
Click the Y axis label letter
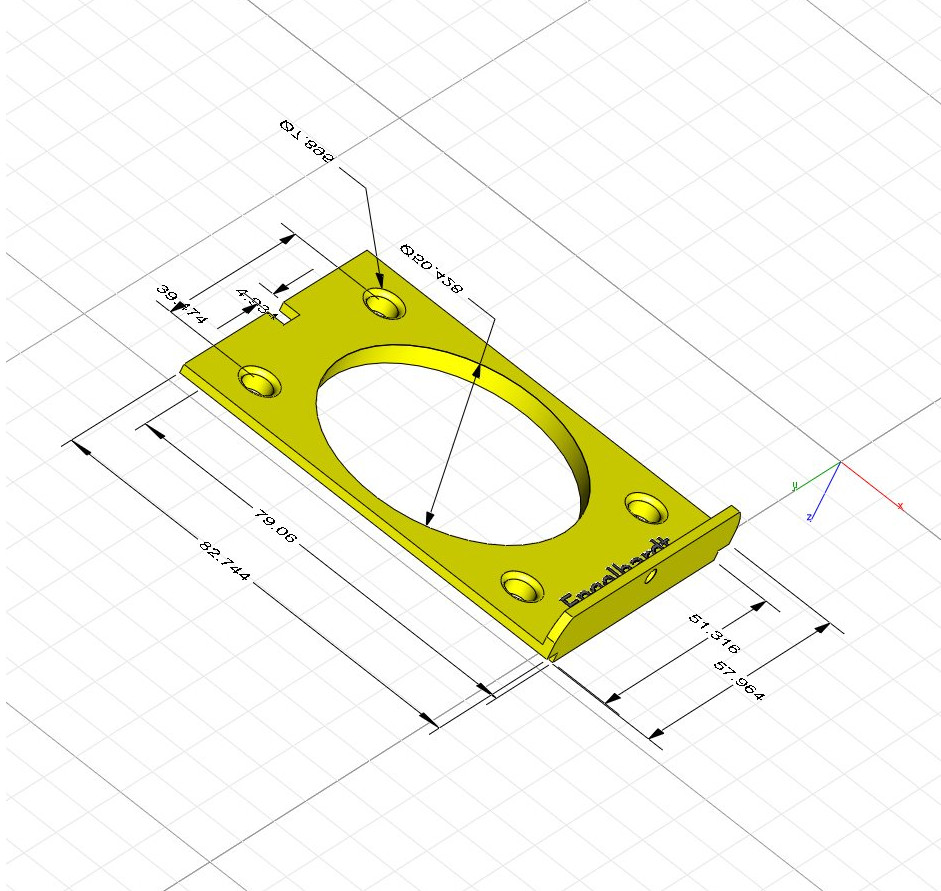[795, 486]
